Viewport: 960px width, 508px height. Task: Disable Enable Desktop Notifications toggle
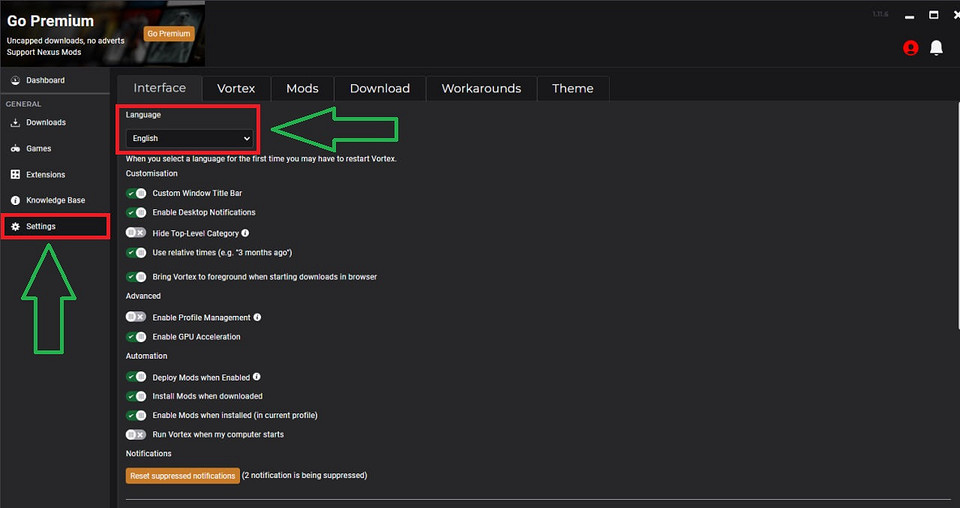point(136,213)
